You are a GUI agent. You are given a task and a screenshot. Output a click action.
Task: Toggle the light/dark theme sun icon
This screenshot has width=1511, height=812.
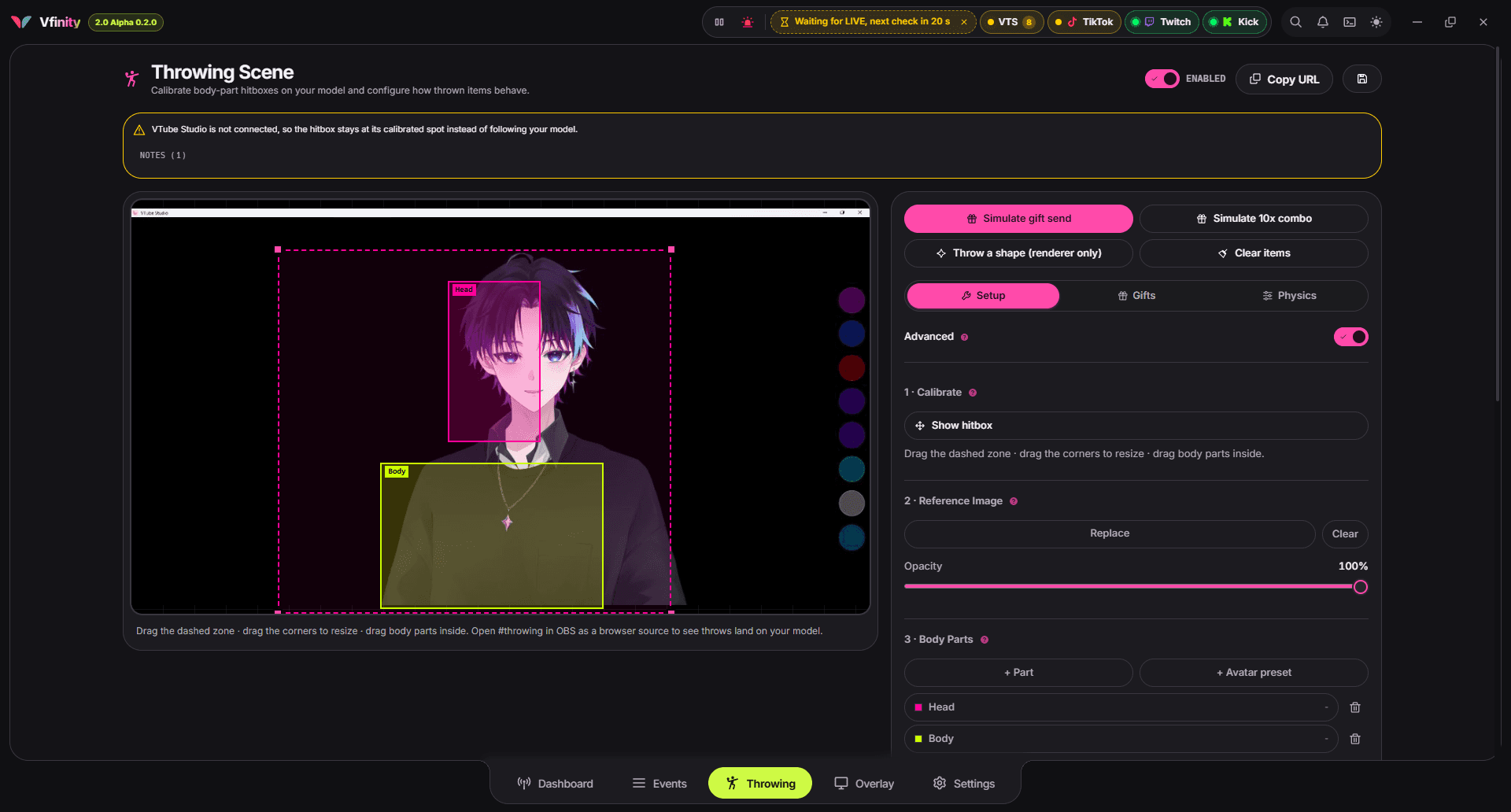[1376, 22]
